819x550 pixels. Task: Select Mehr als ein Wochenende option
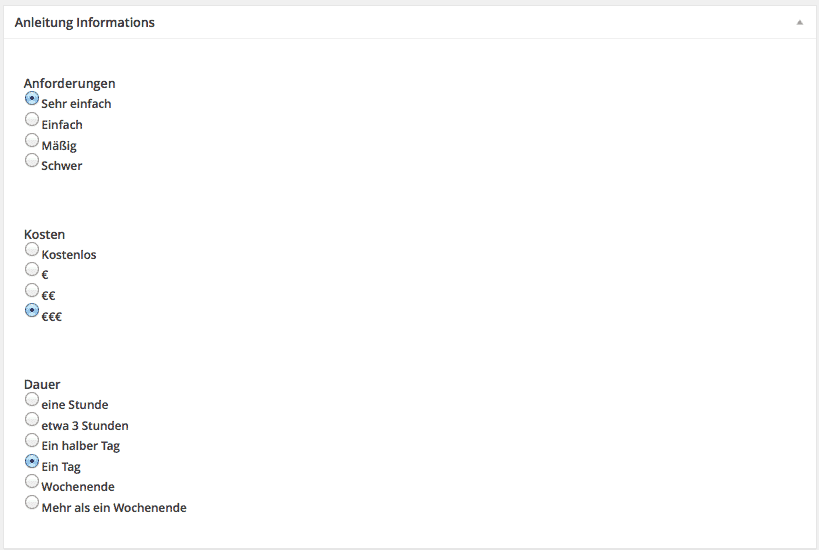pyautogui.click(x=32, y=503)
